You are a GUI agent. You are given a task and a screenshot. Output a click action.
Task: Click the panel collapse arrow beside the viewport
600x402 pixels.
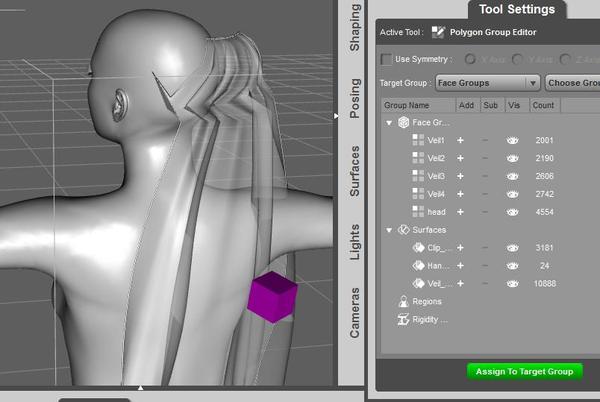click(336, 116)
